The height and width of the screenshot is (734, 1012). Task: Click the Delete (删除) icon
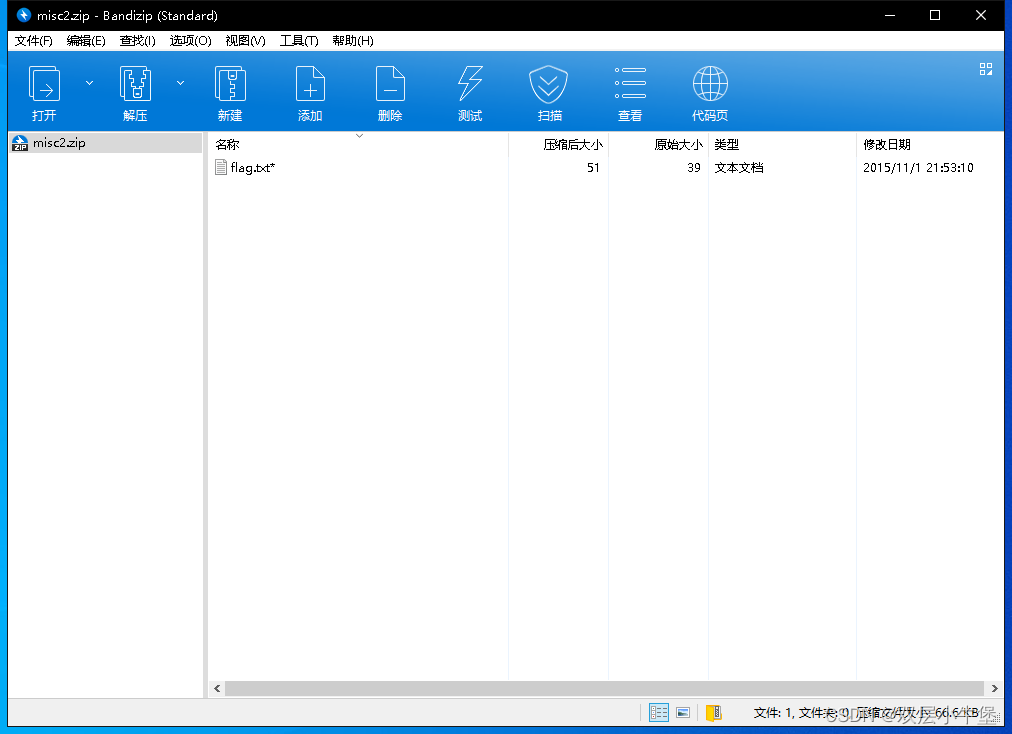coord(390,84)
